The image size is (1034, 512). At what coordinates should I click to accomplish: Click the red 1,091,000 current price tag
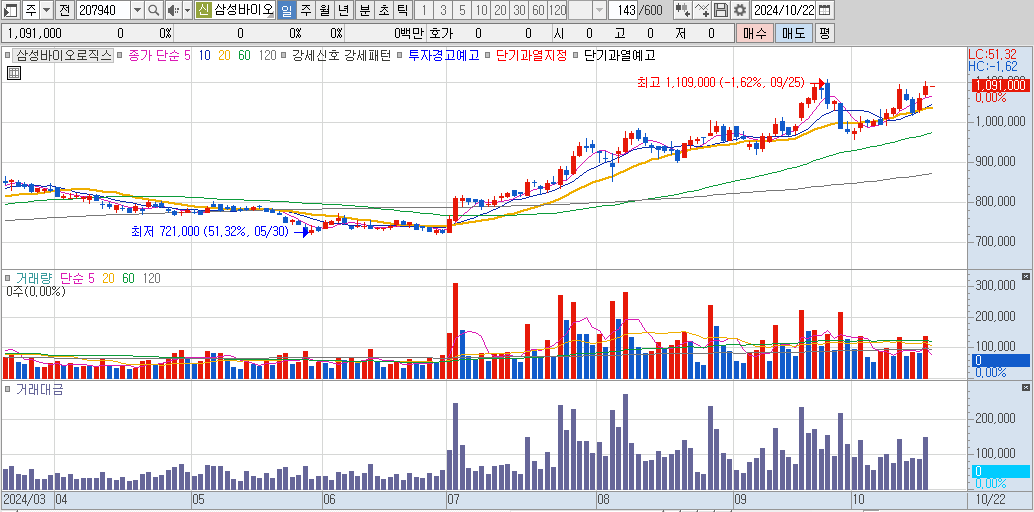click(999, 85)
